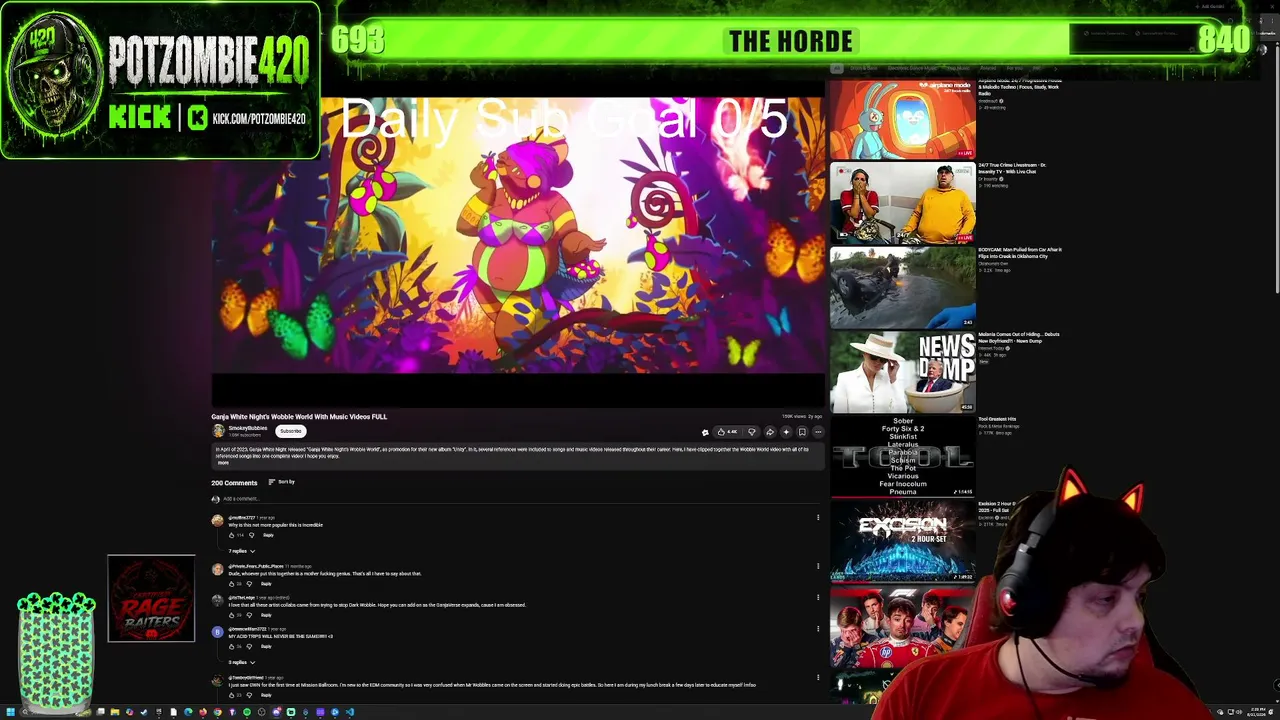Open the comments Sort by dropdown
Image resolution: width=1280 pixels, height=720 pixels.
[x=281, y=482]
